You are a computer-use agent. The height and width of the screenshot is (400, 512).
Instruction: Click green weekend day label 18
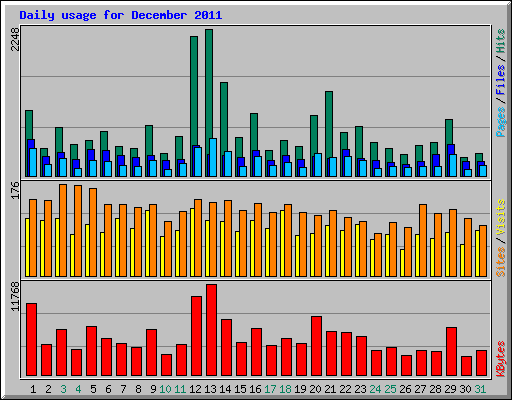pyautogui.click(x=285, y=389)
